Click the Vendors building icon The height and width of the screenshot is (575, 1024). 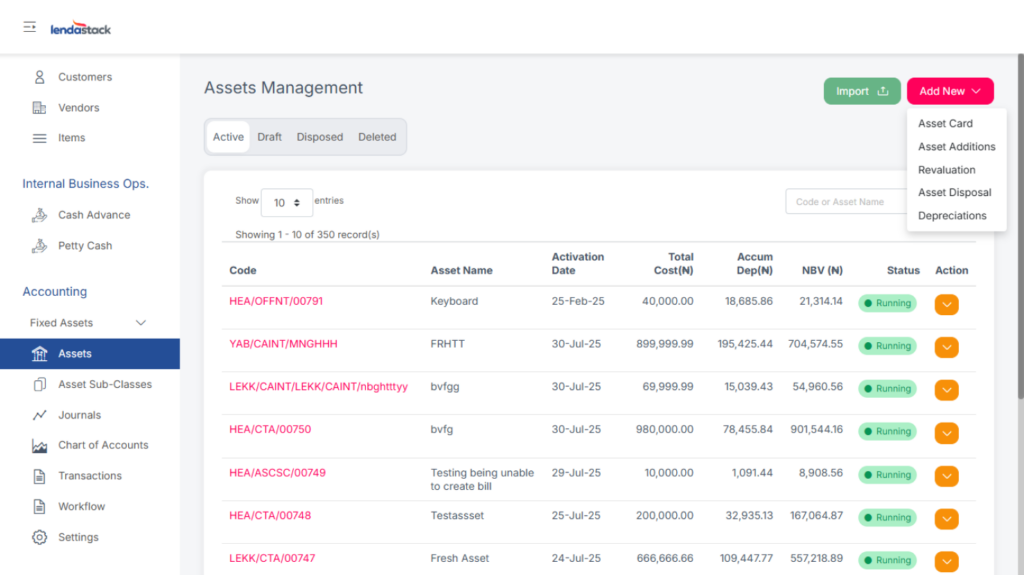(x=40, y=108)
